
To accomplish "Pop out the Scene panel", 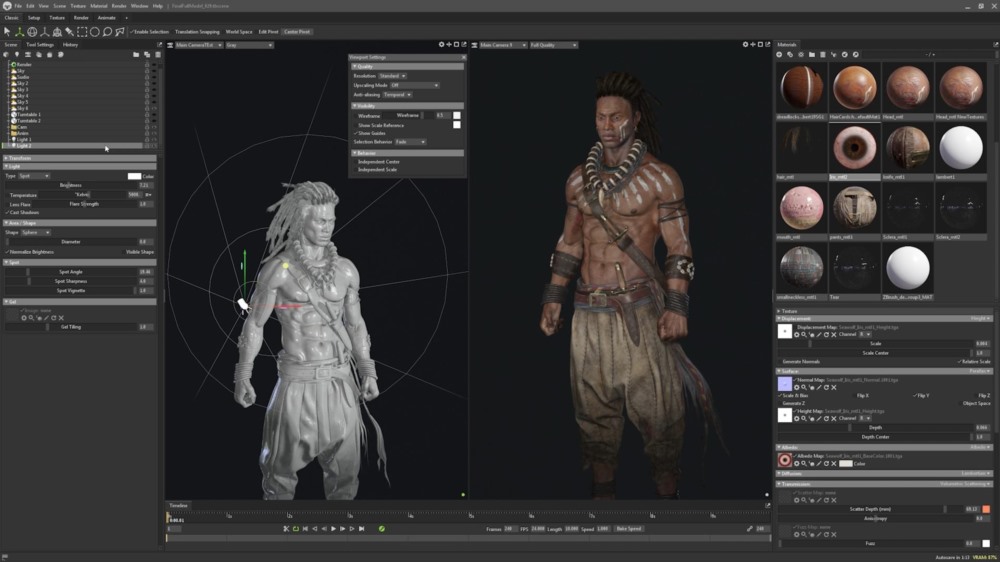I will pyautogui.click(x=159, y=45).
